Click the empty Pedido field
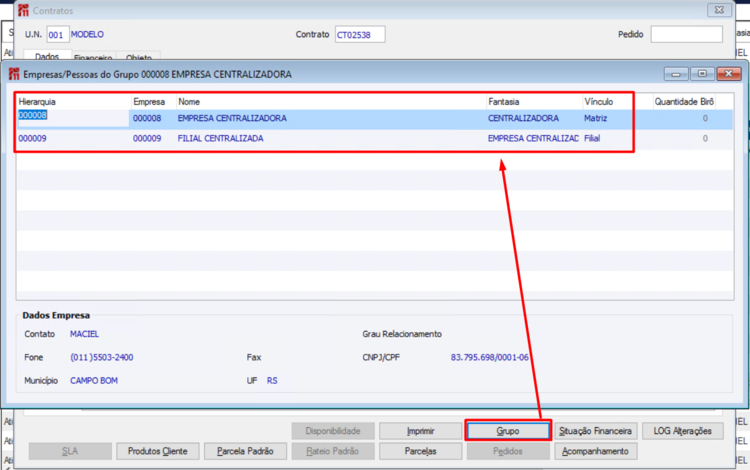The image size is (750, 470). pos(686,34)
